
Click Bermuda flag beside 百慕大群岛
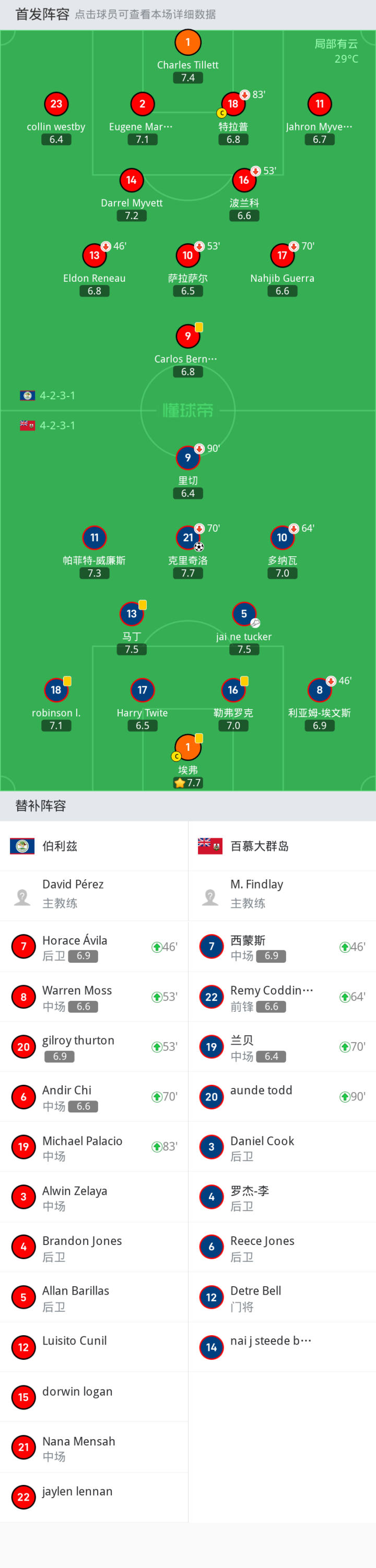click(x=210, y=846)
